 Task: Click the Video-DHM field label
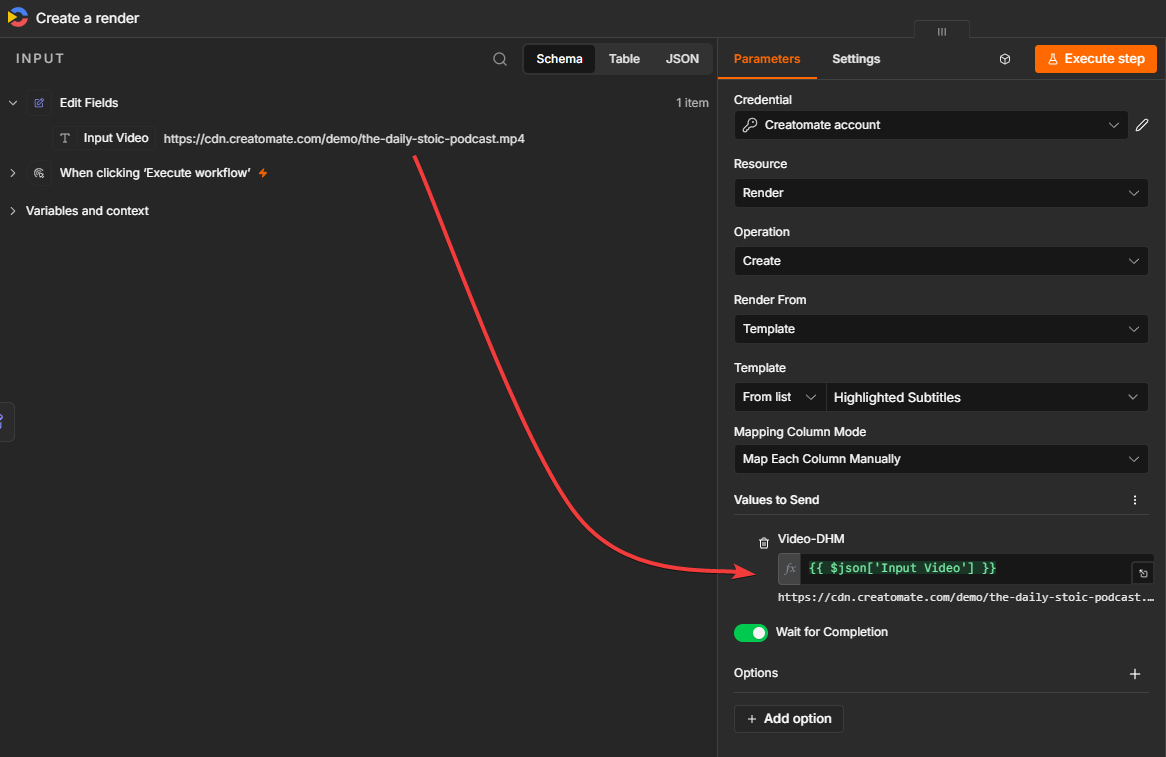[x=811, y=538]
